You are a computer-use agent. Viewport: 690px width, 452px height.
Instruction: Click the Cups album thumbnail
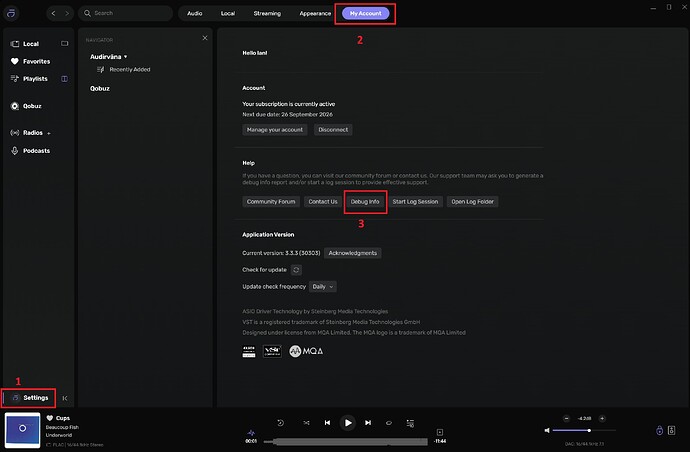click(x=22, y=430)
